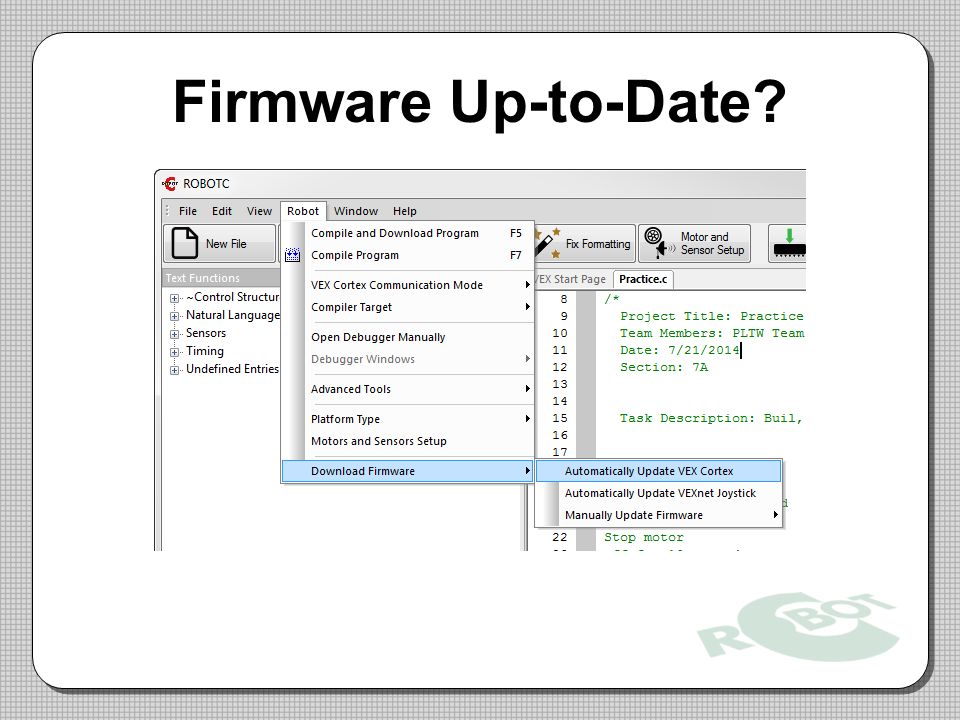
Task: Expand the Natural Language tree node
Action: click(x=174, y=316)
